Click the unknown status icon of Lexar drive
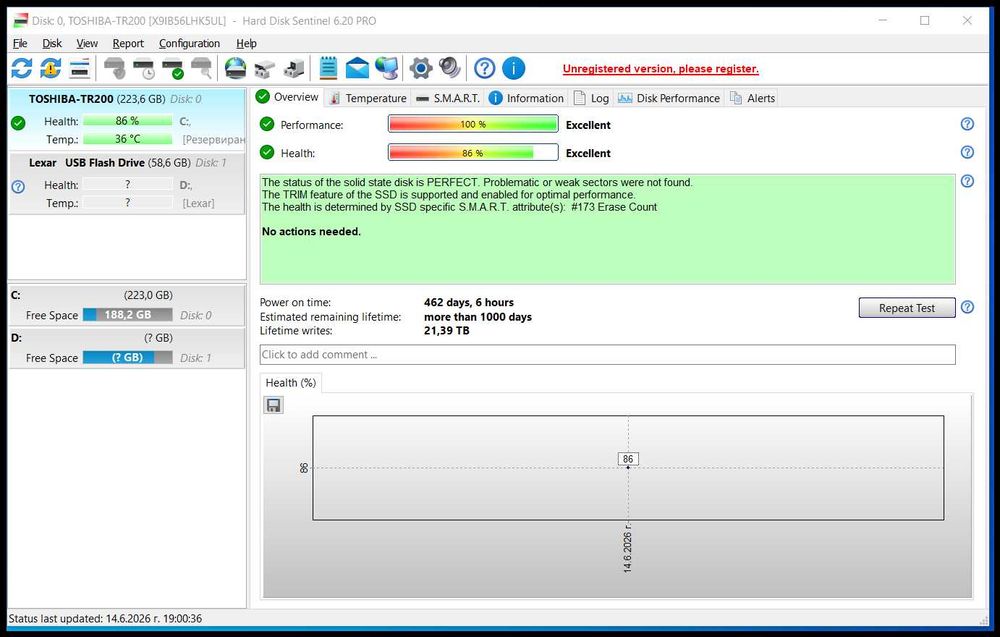 pyautogui.click(x=18, y=187)
